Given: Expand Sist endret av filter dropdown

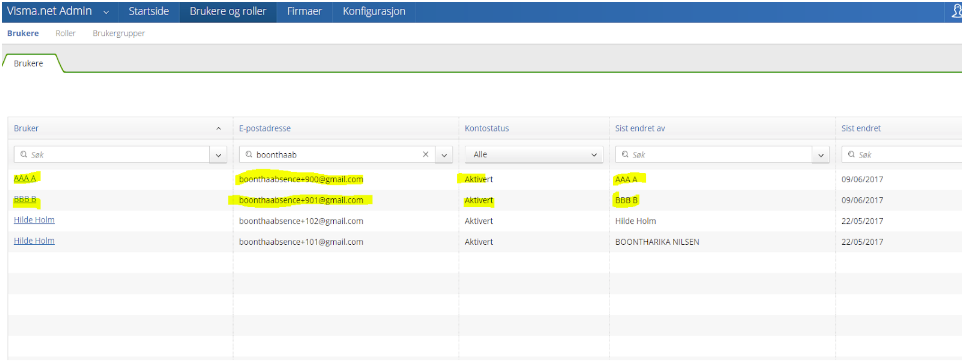Looking at the screenshot, I should [x=821, y=155].
